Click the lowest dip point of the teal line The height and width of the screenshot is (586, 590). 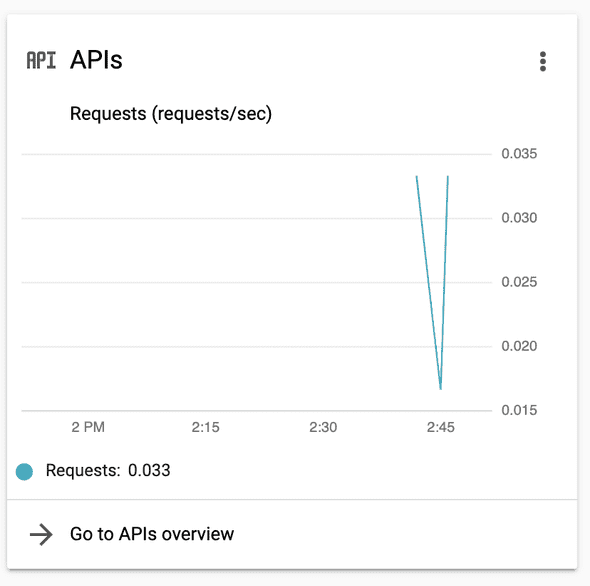tap(441, 388)
